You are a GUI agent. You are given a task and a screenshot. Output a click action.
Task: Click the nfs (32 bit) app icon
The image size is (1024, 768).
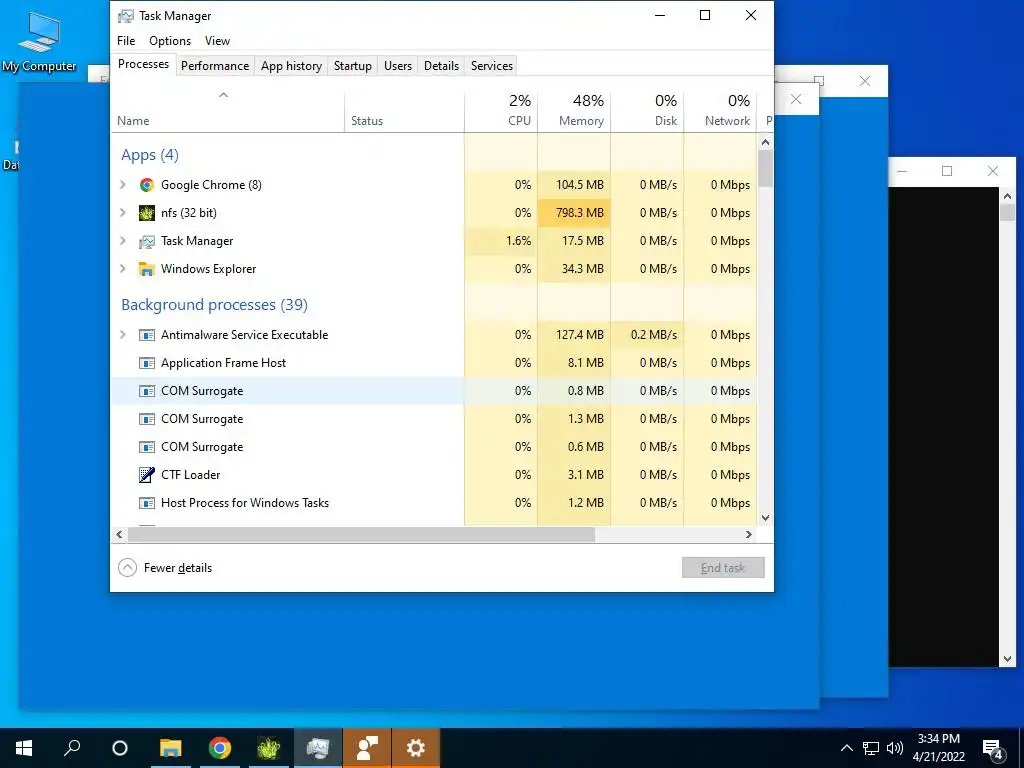(x=147, y=213)
